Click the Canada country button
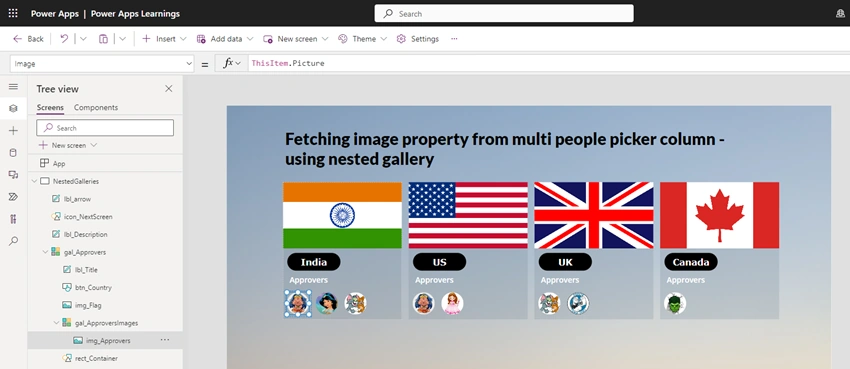 click(x=691, y=262)
